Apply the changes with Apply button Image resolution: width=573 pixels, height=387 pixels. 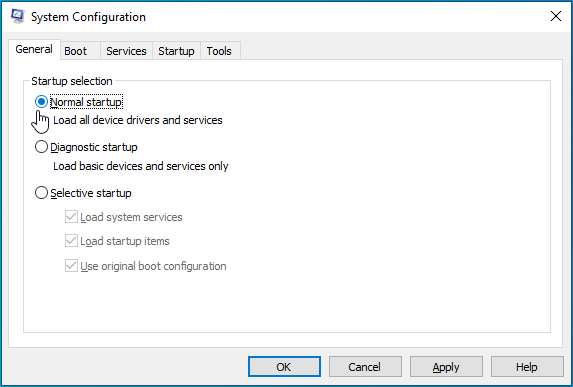coord(446,367)
